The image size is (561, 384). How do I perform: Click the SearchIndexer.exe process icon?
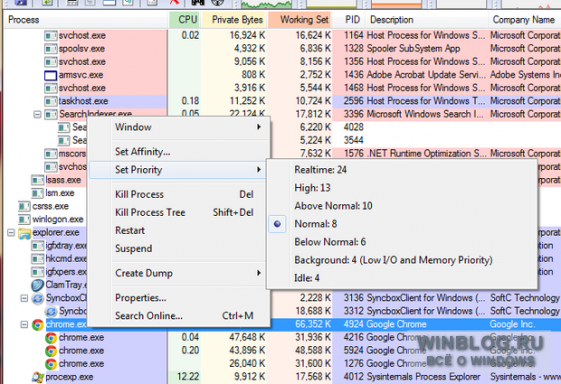pos(50,115)
